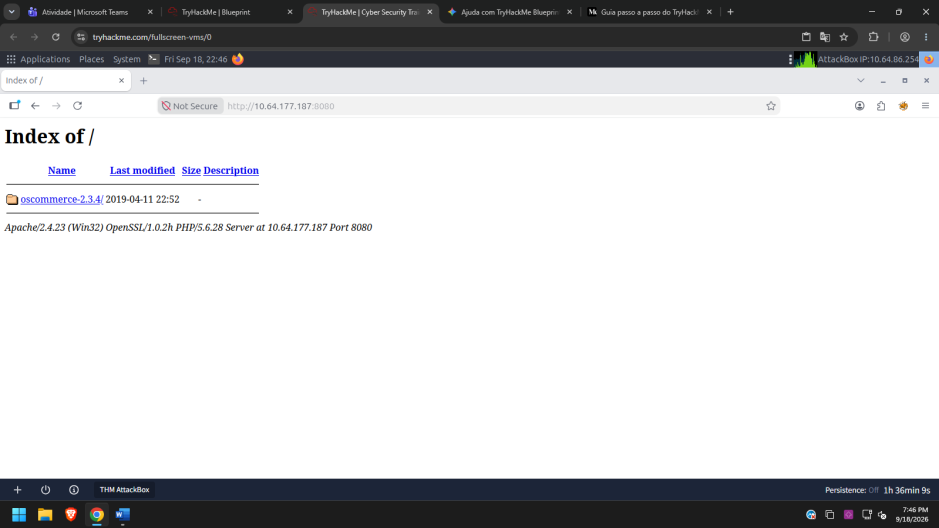
Task: Click the Not Secure connection indicator
Action: [190, 106]
